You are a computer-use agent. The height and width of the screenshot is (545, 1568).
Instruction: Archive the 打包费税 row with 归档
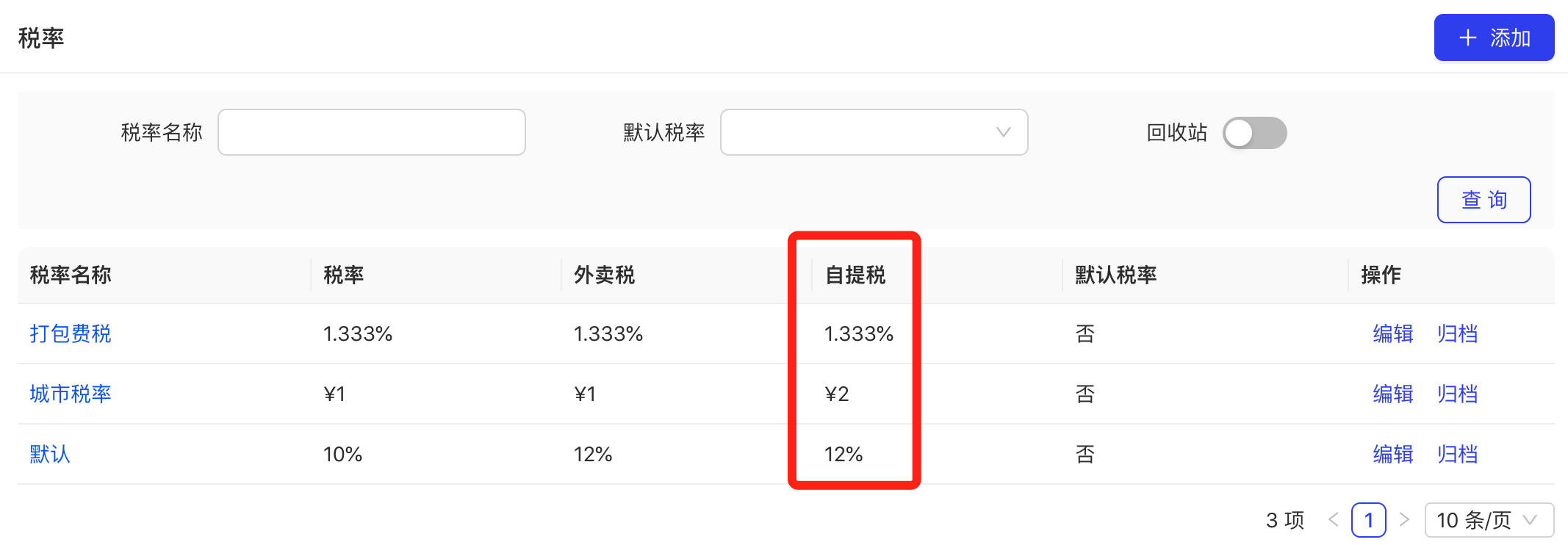(x=1458, y=333)
